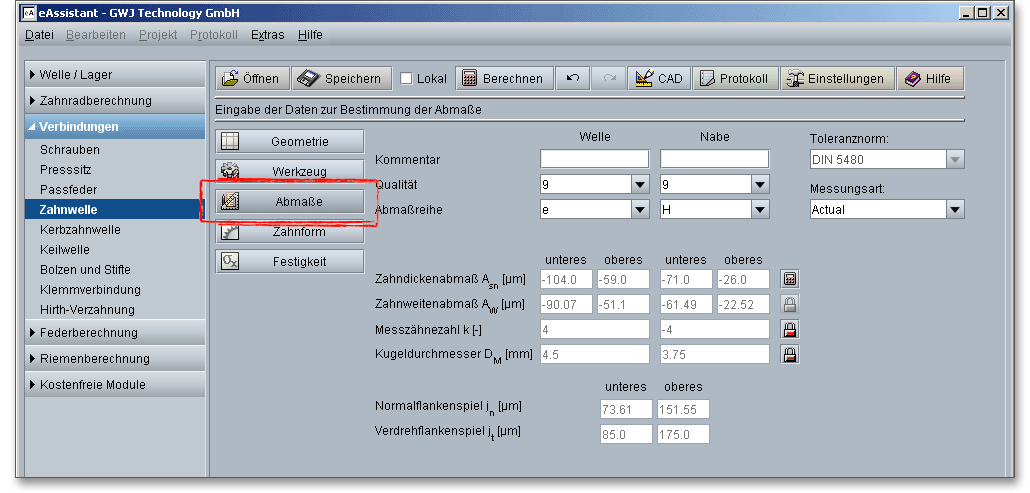Click the Hilfe book toolbar button

tap(929, 79)
